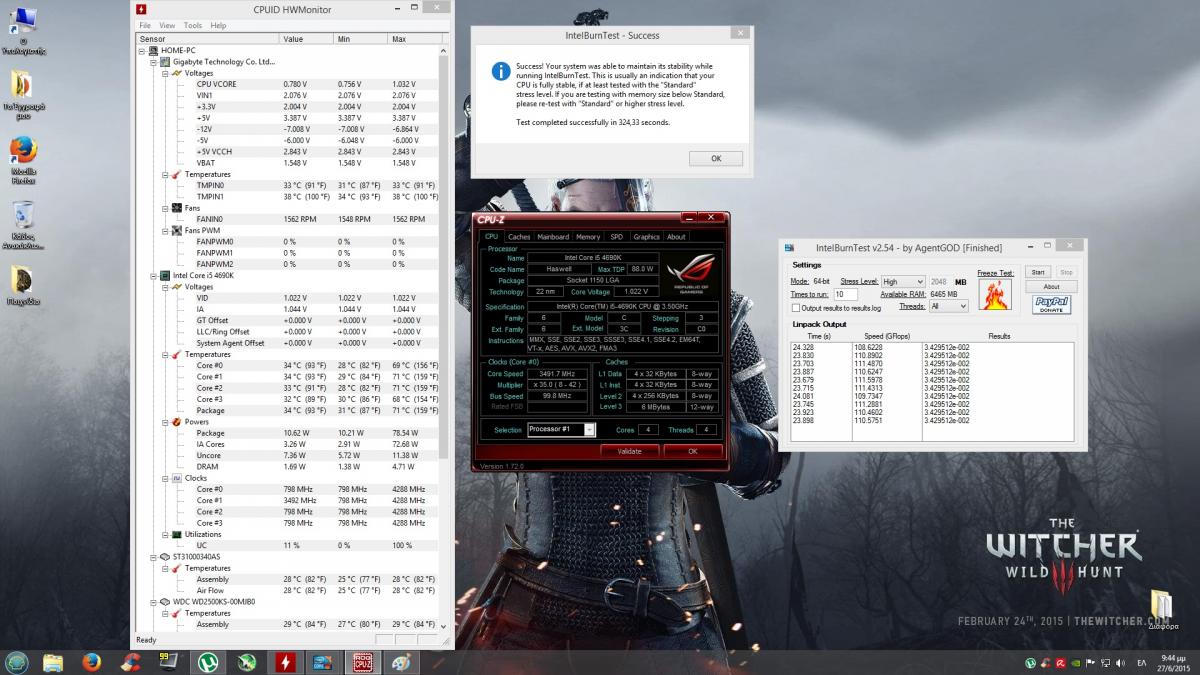Click the HOME-PC computer icon in the tree
Viewport: 1200px width, 675px height.
[152, 50]
